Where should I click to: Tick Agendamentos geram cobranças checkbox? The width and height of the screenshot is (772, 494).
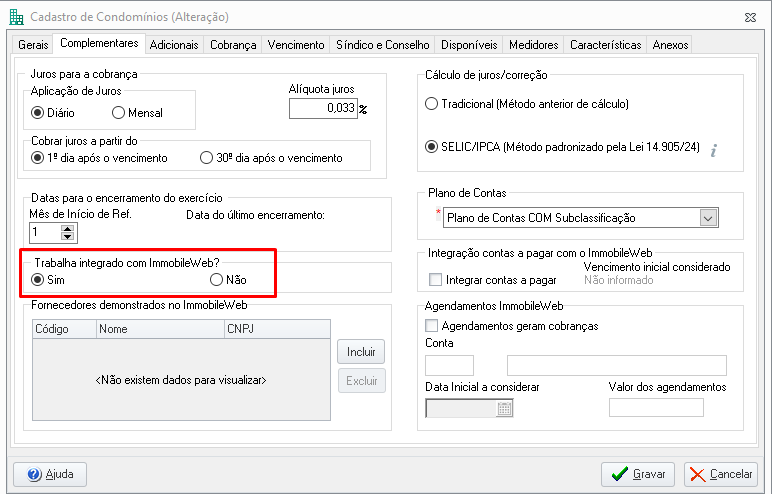pyautogui.click(x=431, y=326)
